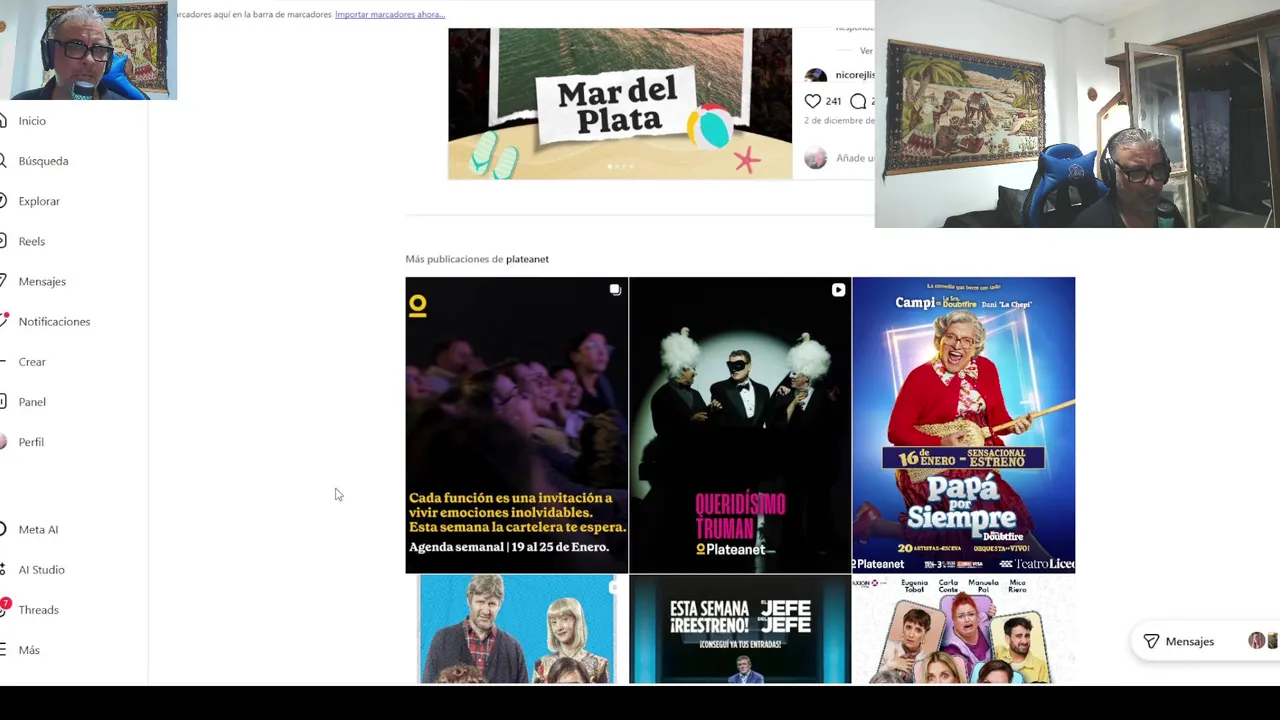Open the Queridísimo Truman post thumbnail

click(x=740, y=425)
